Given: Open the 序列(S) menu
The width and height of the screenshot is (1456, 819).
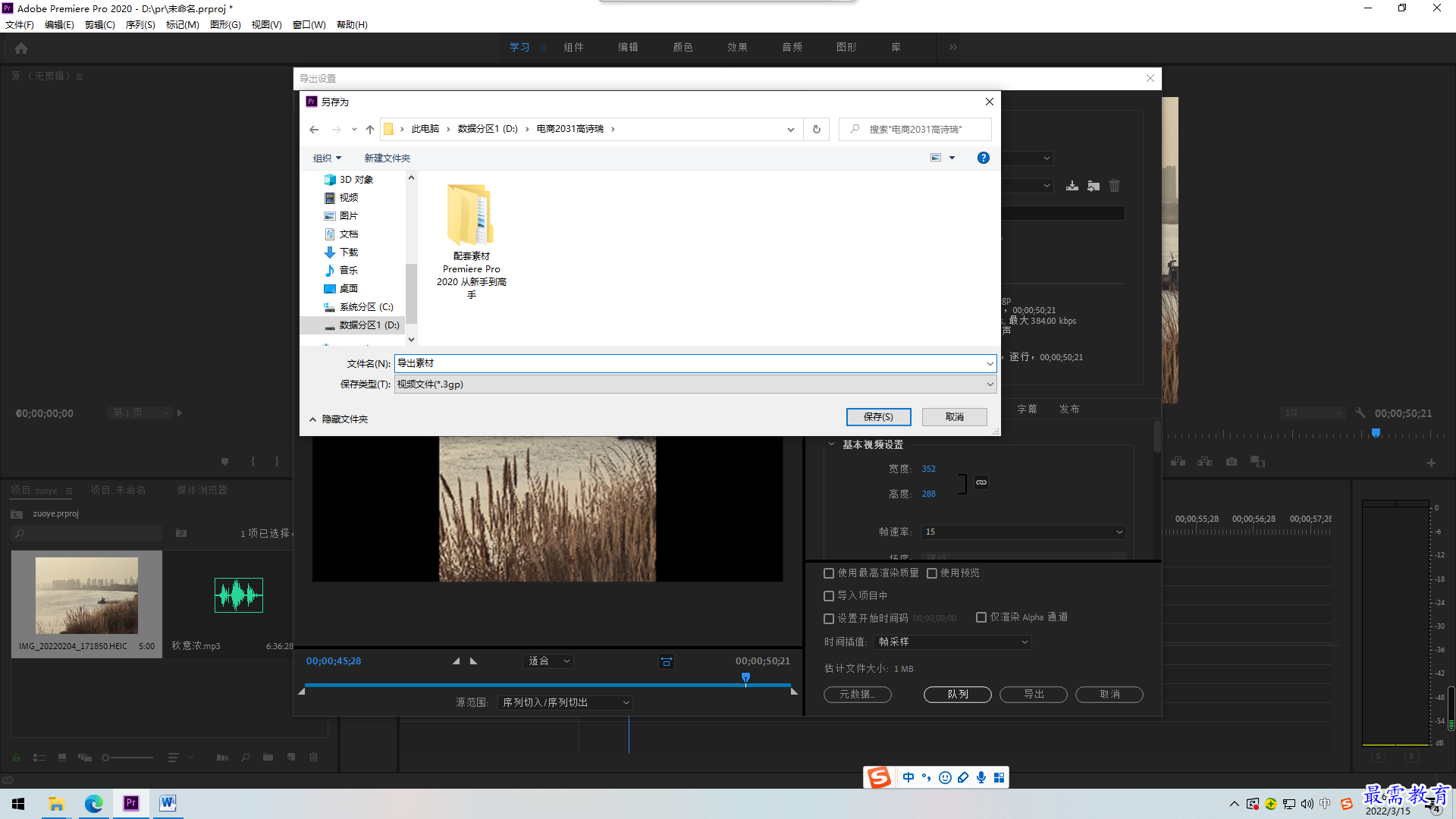Looking at the screenshot, I should click(140, 25).
